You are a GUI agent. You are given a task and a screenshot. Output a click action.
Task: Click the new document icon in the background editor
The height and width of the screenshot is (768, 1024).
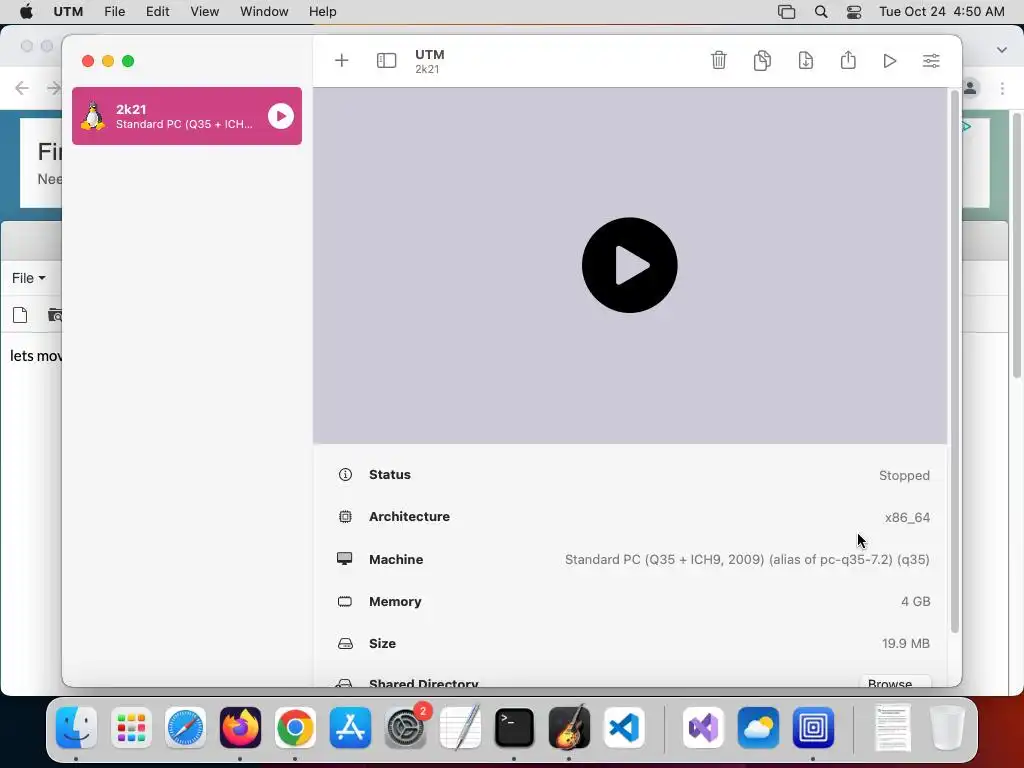[20, 315]
